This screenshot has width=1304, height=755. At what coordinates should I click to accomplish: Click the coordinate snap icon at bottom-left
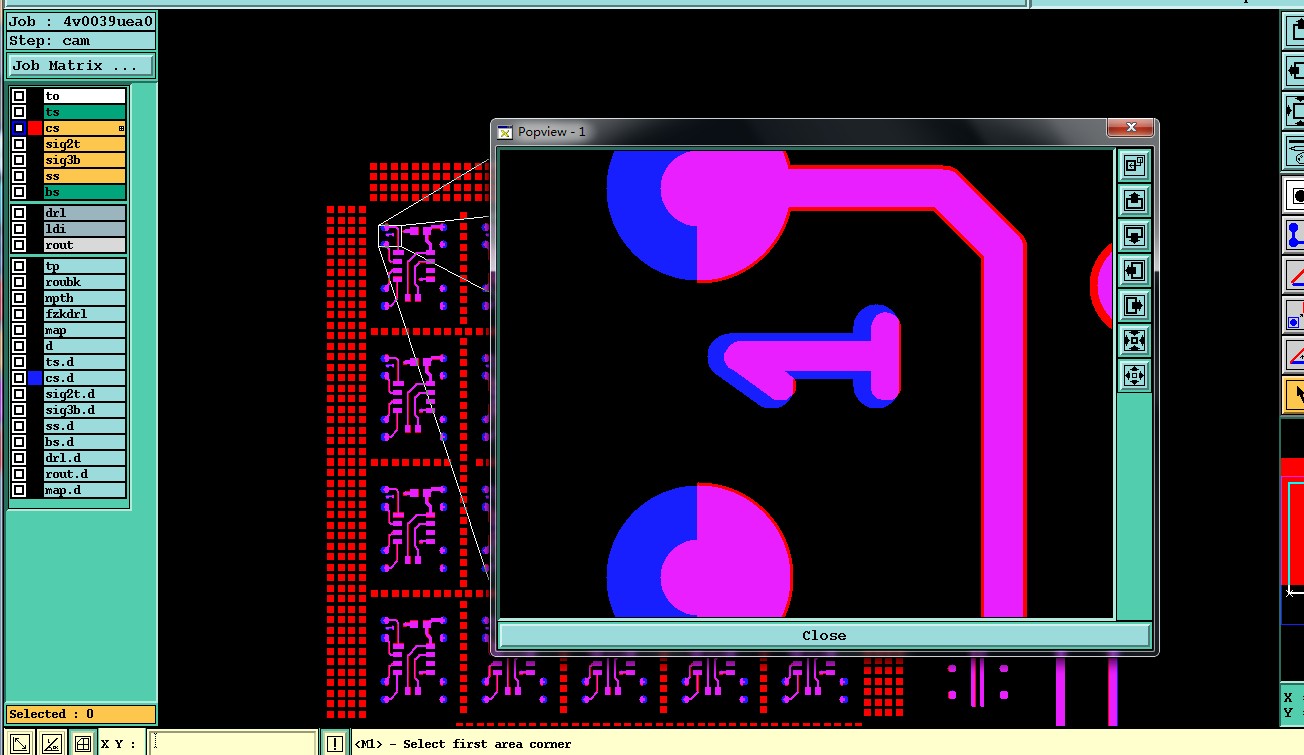click(x=20, y=743)
